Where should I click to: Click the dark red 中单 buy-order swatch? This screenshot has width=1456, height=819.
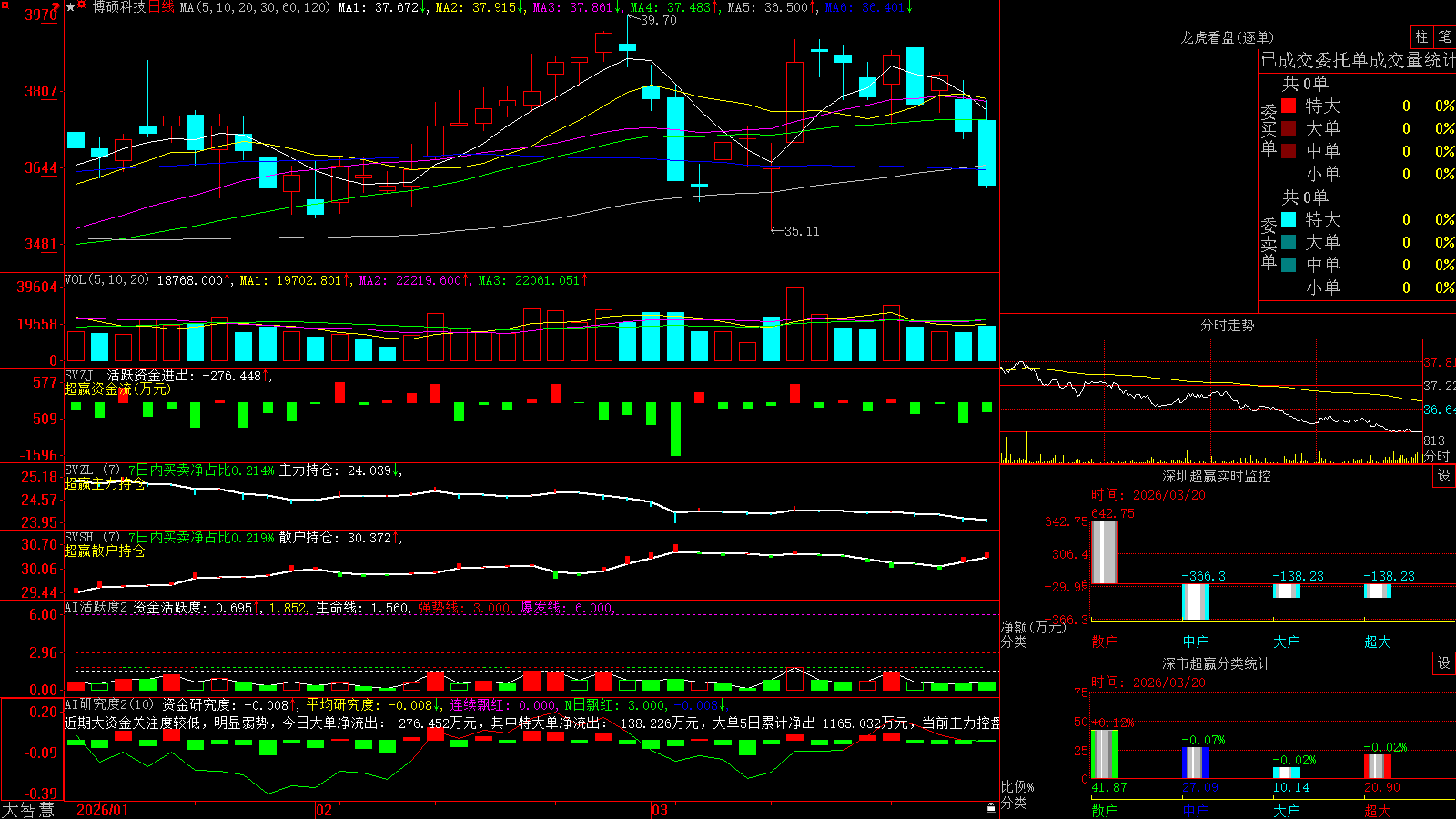click(x=1289, y=151)
